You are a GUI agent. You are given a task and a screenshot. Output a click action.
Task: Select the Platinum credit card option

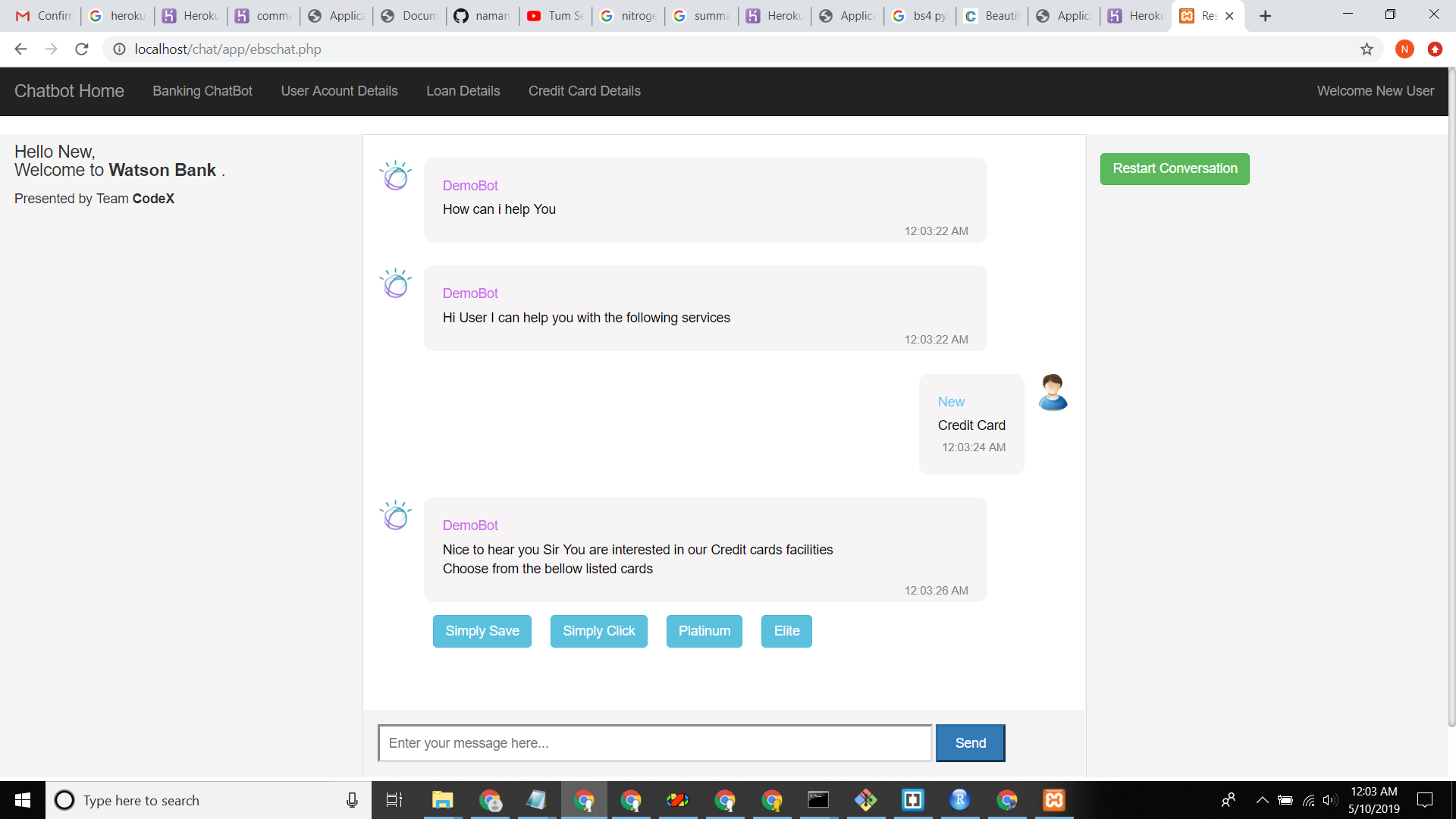click(704, 631)
